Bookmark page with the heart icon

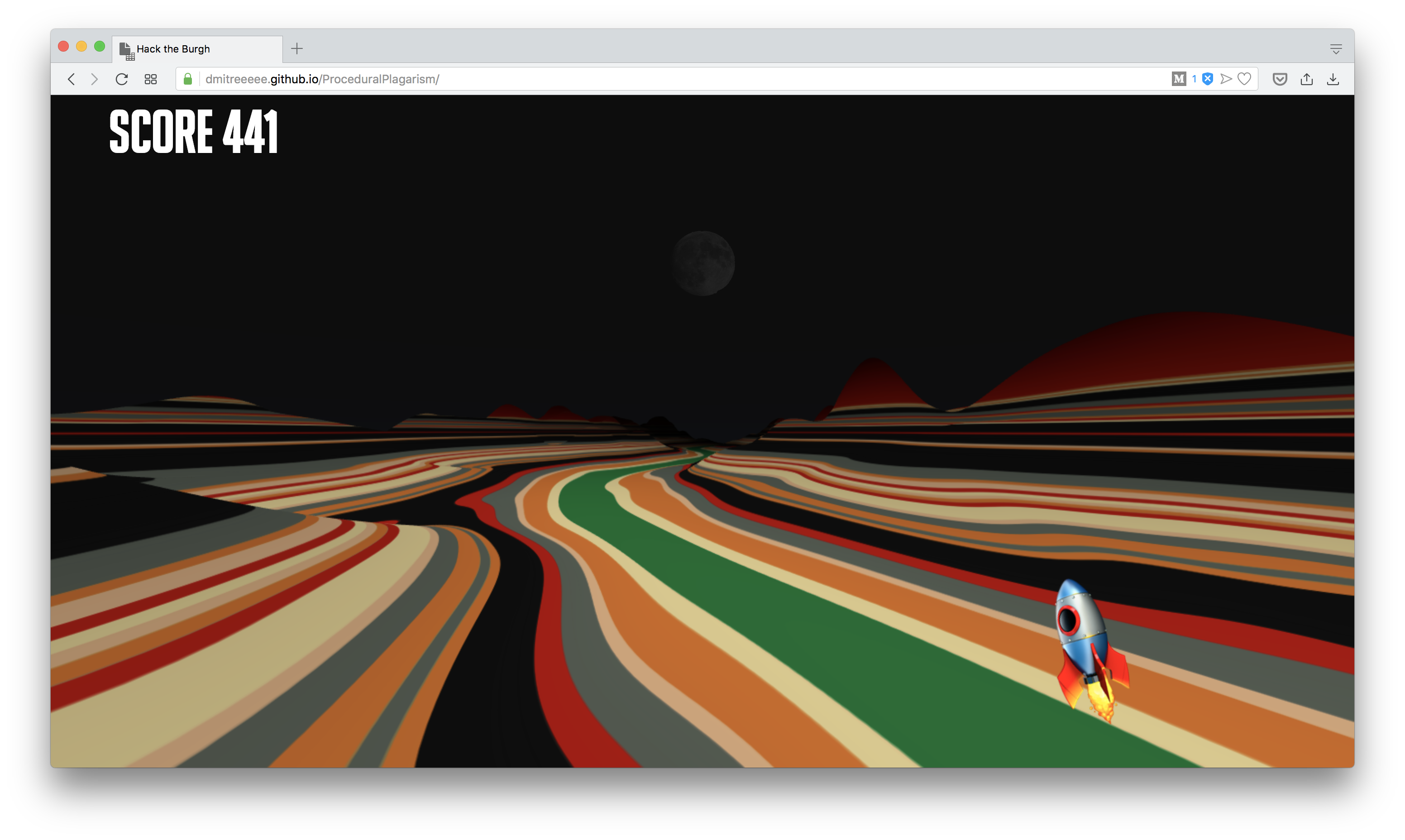coord(1244,79)
